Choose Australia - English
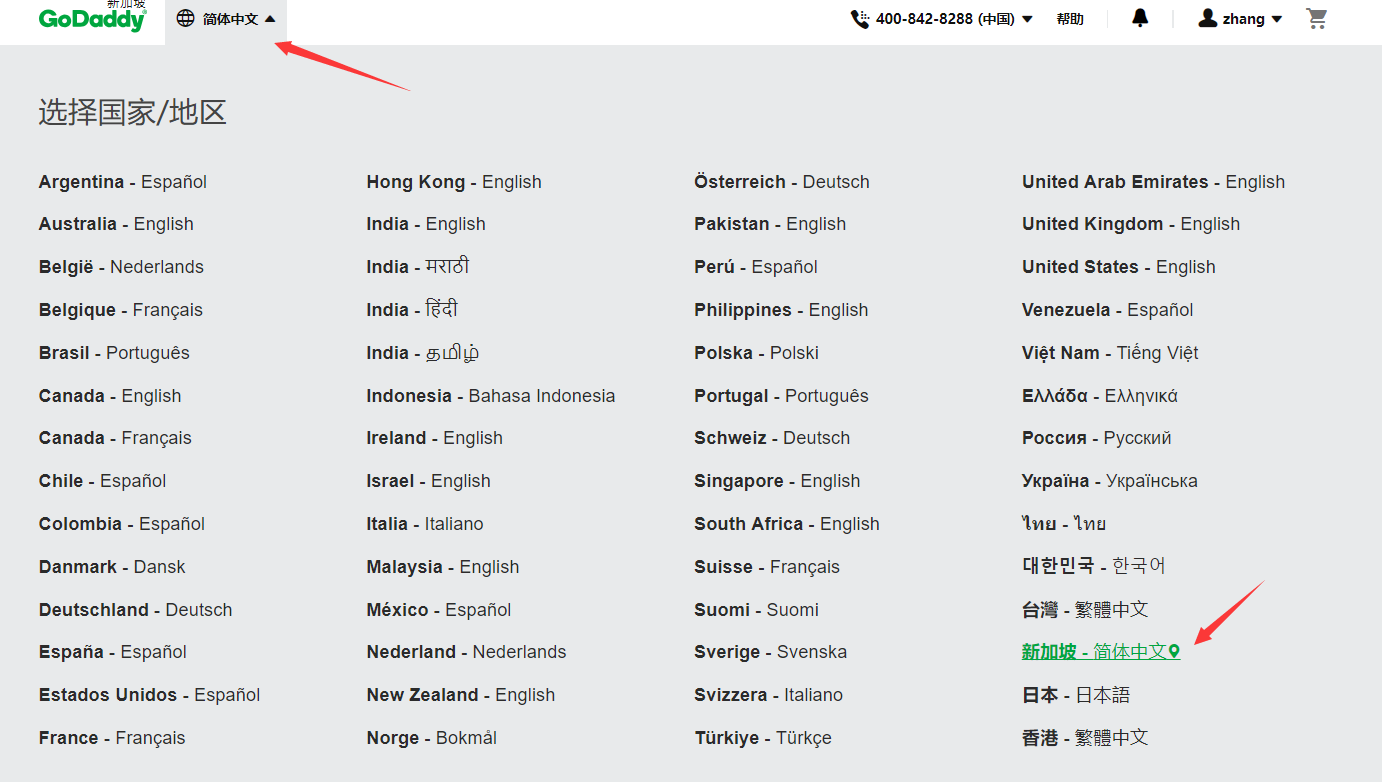1382x782 pixels. click(x=116, y=224)
